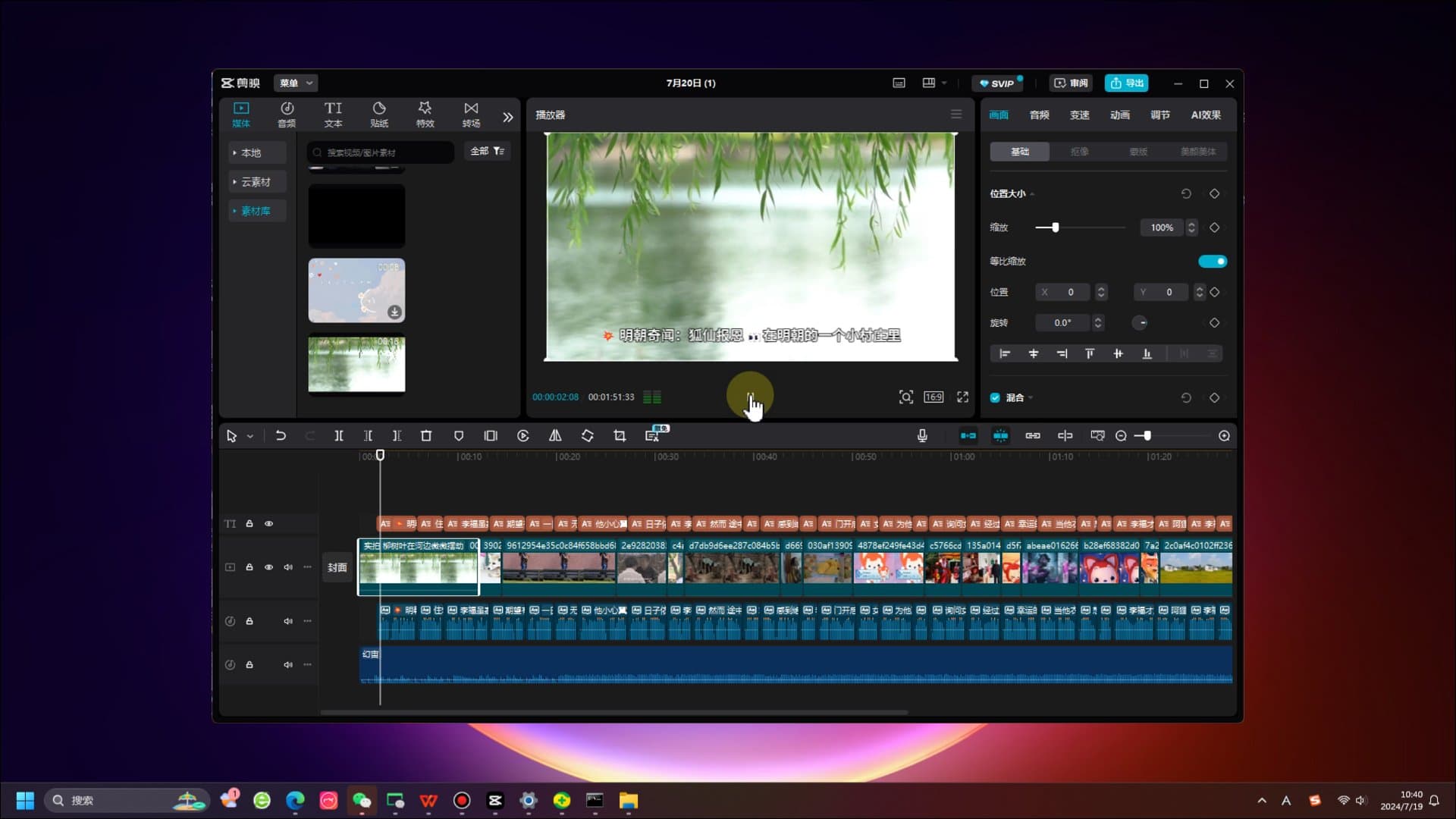Image resolution: width=1456 pixels, height=819 pixels.
Task: Open the 菜单 dropdown
Action: 296,83
